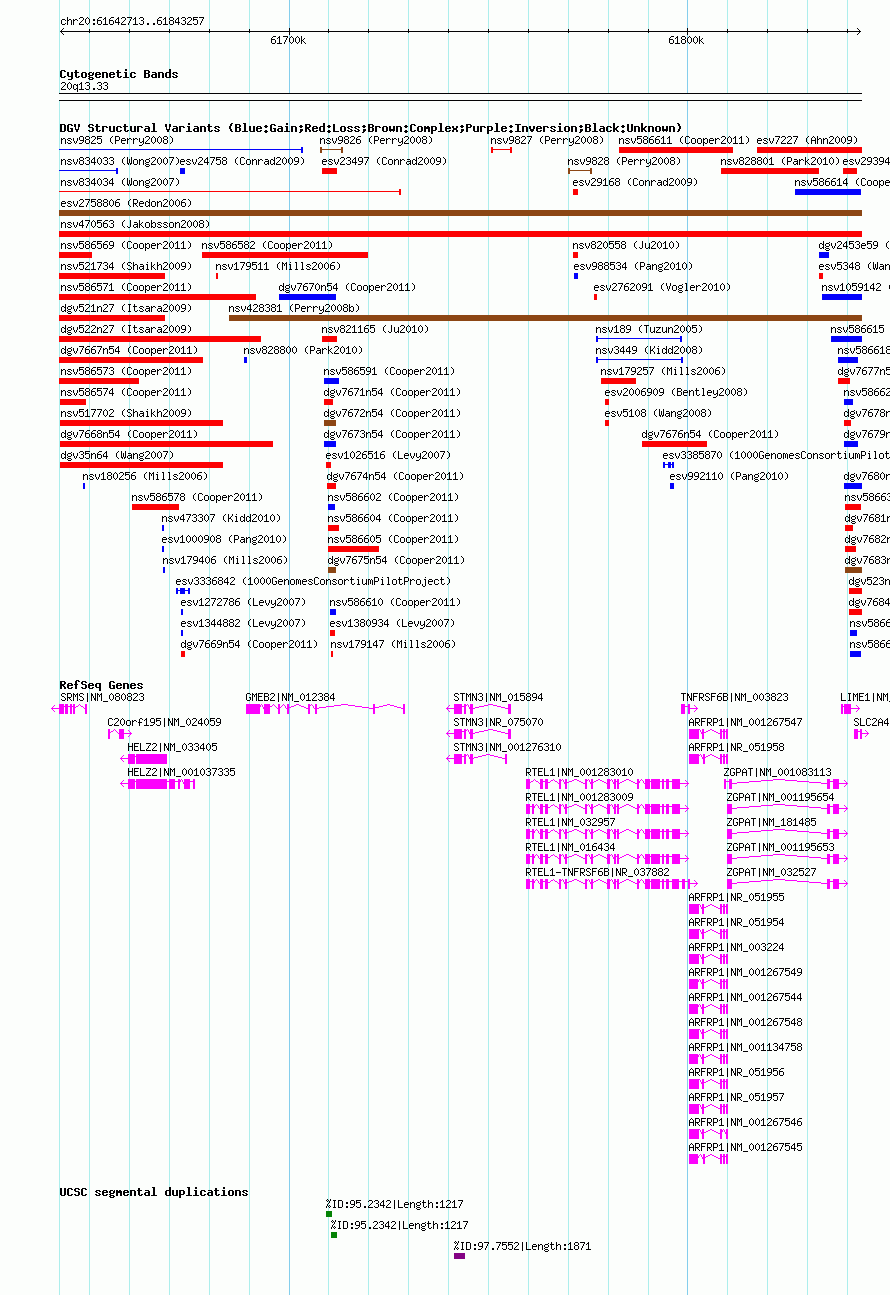Screen dimensions: 890x1295
Task: Click nsv521734 (Shaikh2009) label
Action: (x=125, y=266)
